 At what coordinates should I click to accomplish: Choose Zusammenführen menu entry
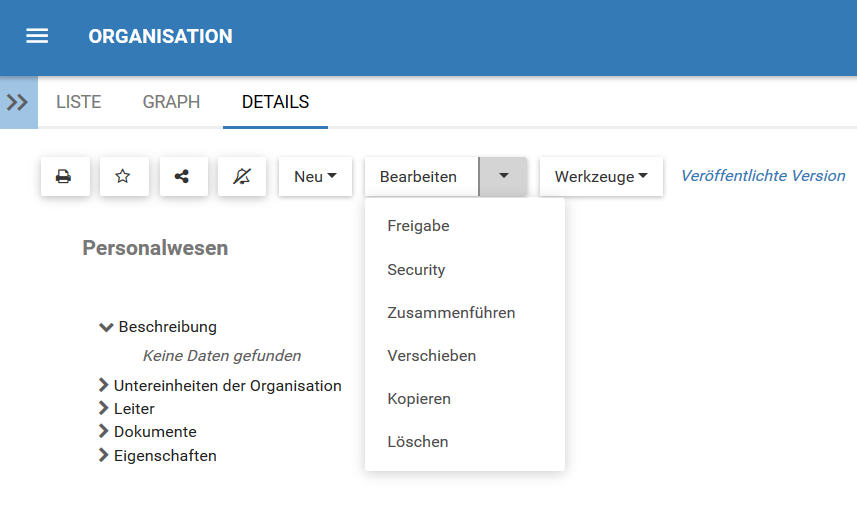point(451,313)
